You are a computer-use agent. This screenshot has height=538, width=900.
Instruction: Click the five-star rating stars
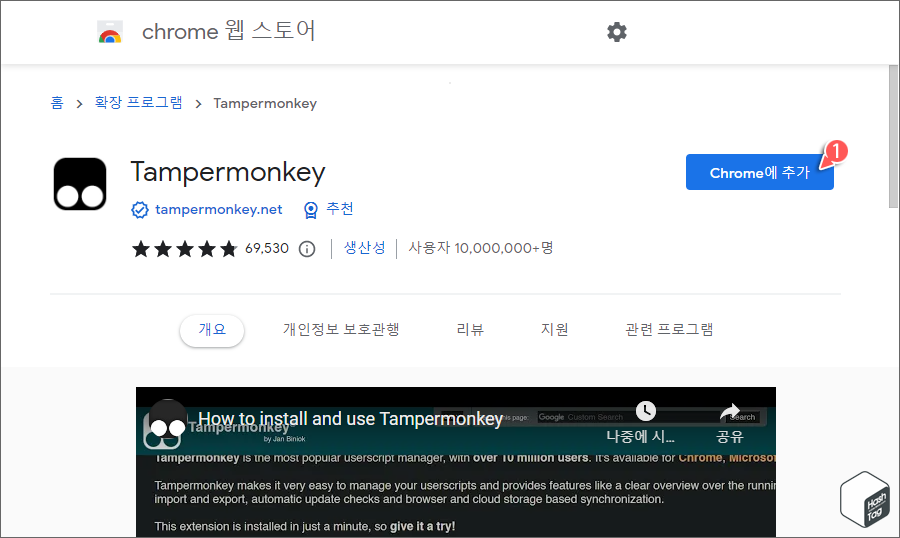[x=184, y=249]
